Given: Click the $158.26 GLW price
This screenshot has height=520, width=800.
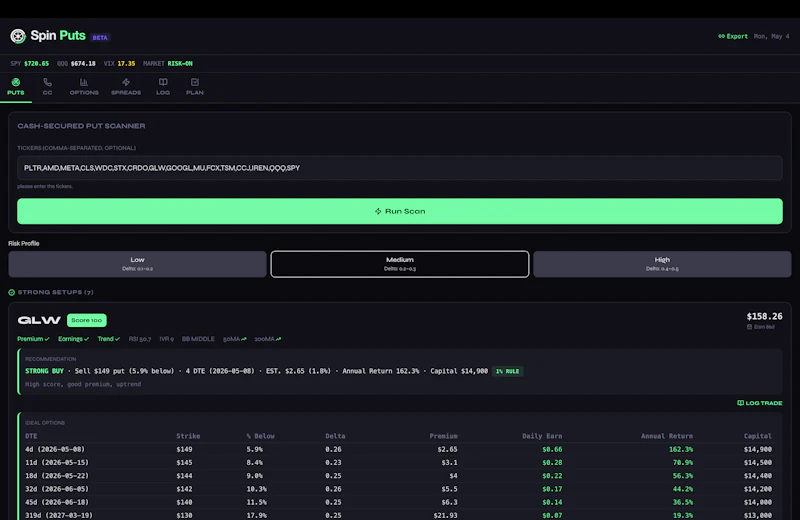Looking at the screenshot, I should click(764, 316).
